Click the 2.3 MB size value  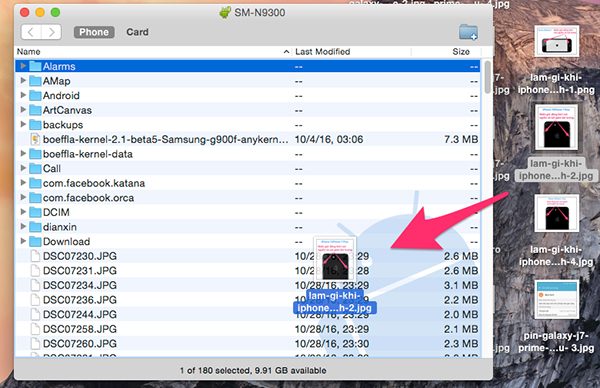461,344
